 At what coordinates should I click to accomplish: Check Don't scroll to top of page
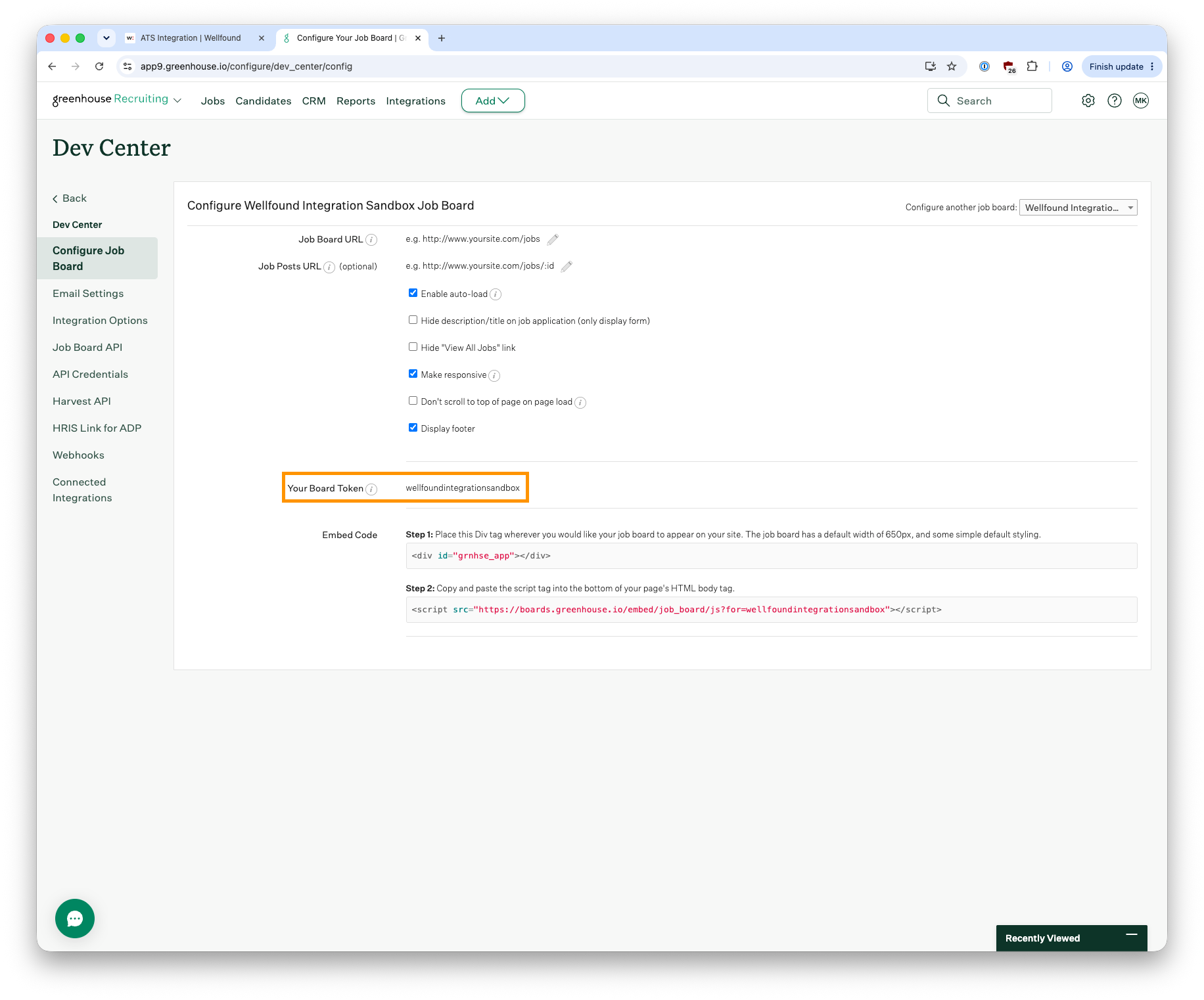(x=413, y=401)
